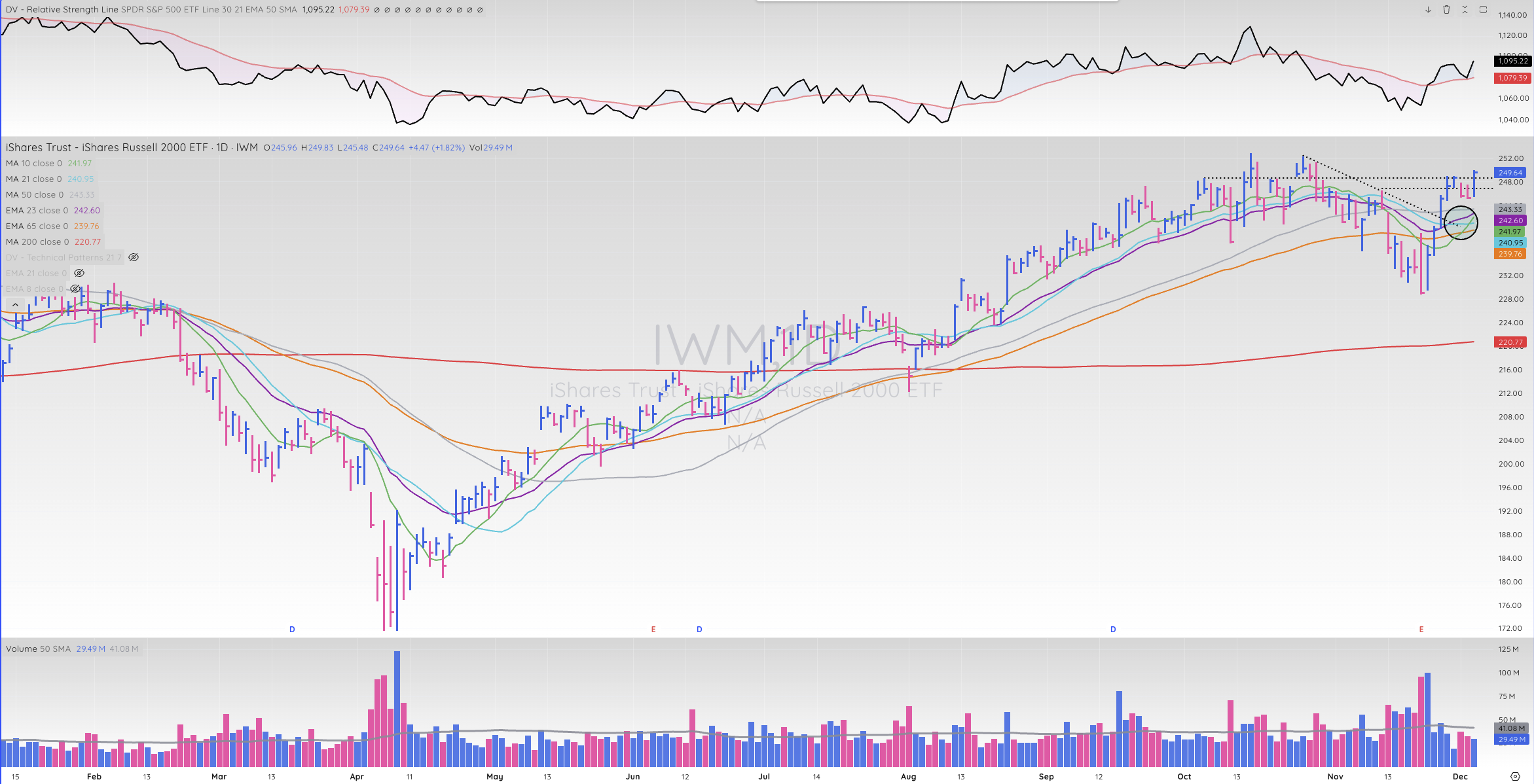Unhide the EMA 21 close indicator
Screen dimensions: 1534x784
click(79, 273)
